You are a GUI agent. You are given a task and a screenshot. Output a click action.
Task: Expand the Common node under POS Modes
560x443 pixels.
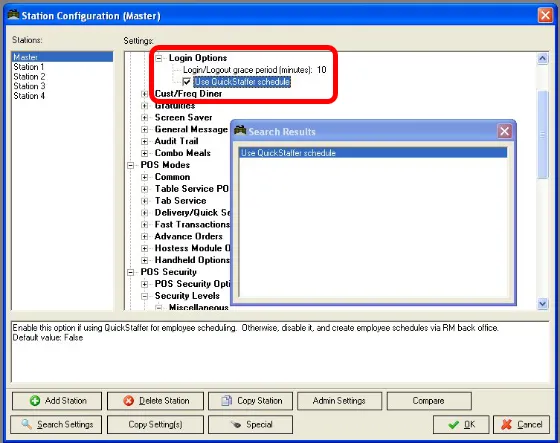(145, 177)
